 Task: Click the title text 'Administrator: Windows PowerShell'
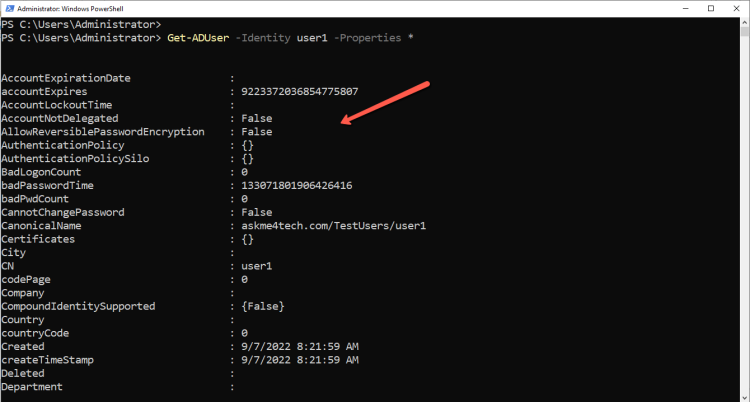click(x=90, y=9)
